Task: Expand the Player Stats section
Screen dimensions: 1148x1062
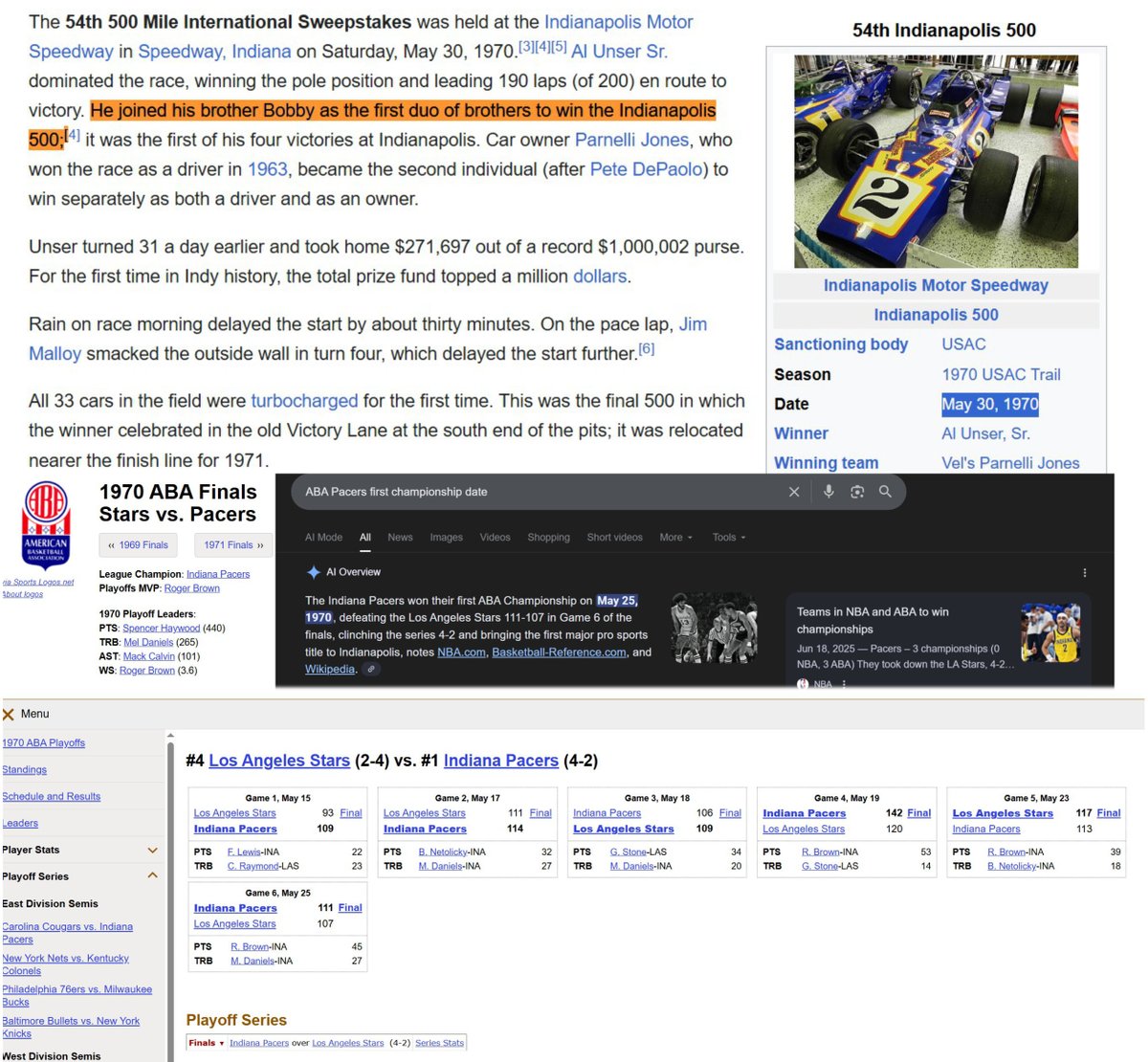Action: click(152, 850)
